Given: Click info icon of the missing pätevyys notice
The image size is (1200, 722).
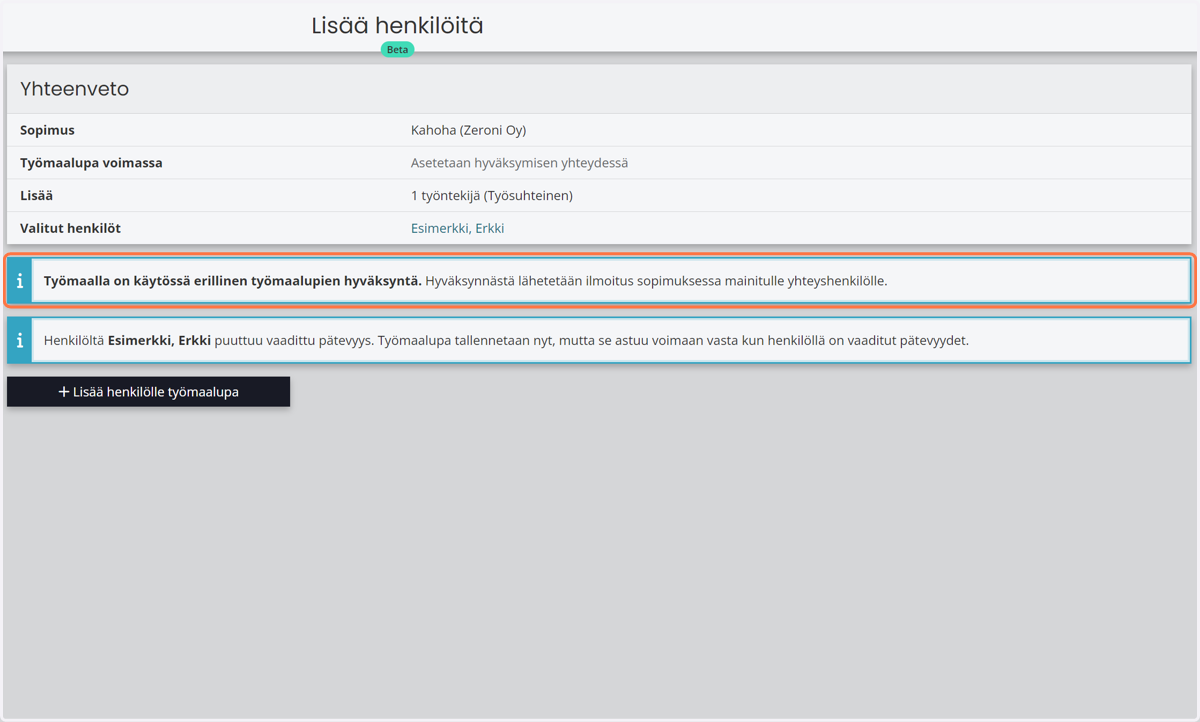Looking at the screenshot, I should pyautogui.click(x=20, y=340).
